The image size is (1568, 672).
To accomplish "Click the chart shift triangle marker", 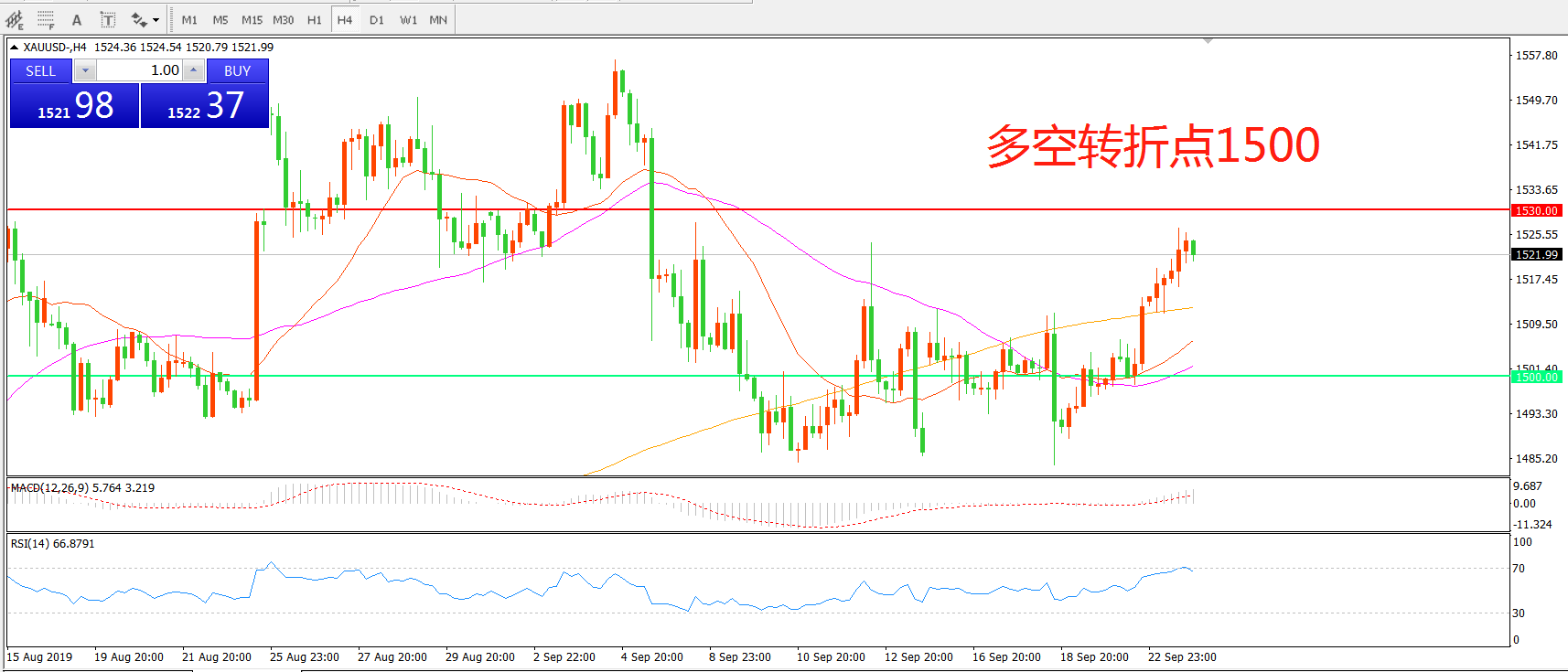I will coord(1208,41).
